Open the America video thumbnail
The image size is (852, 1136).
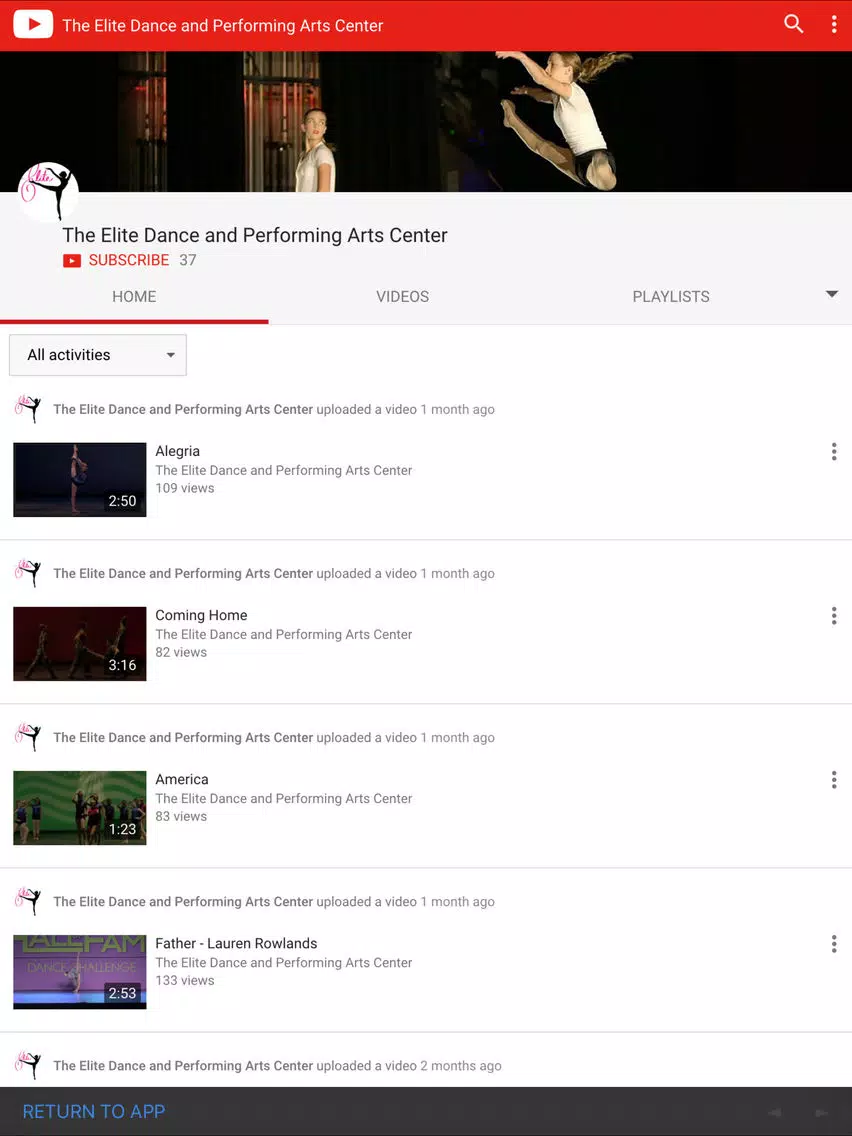coord(80,808)
